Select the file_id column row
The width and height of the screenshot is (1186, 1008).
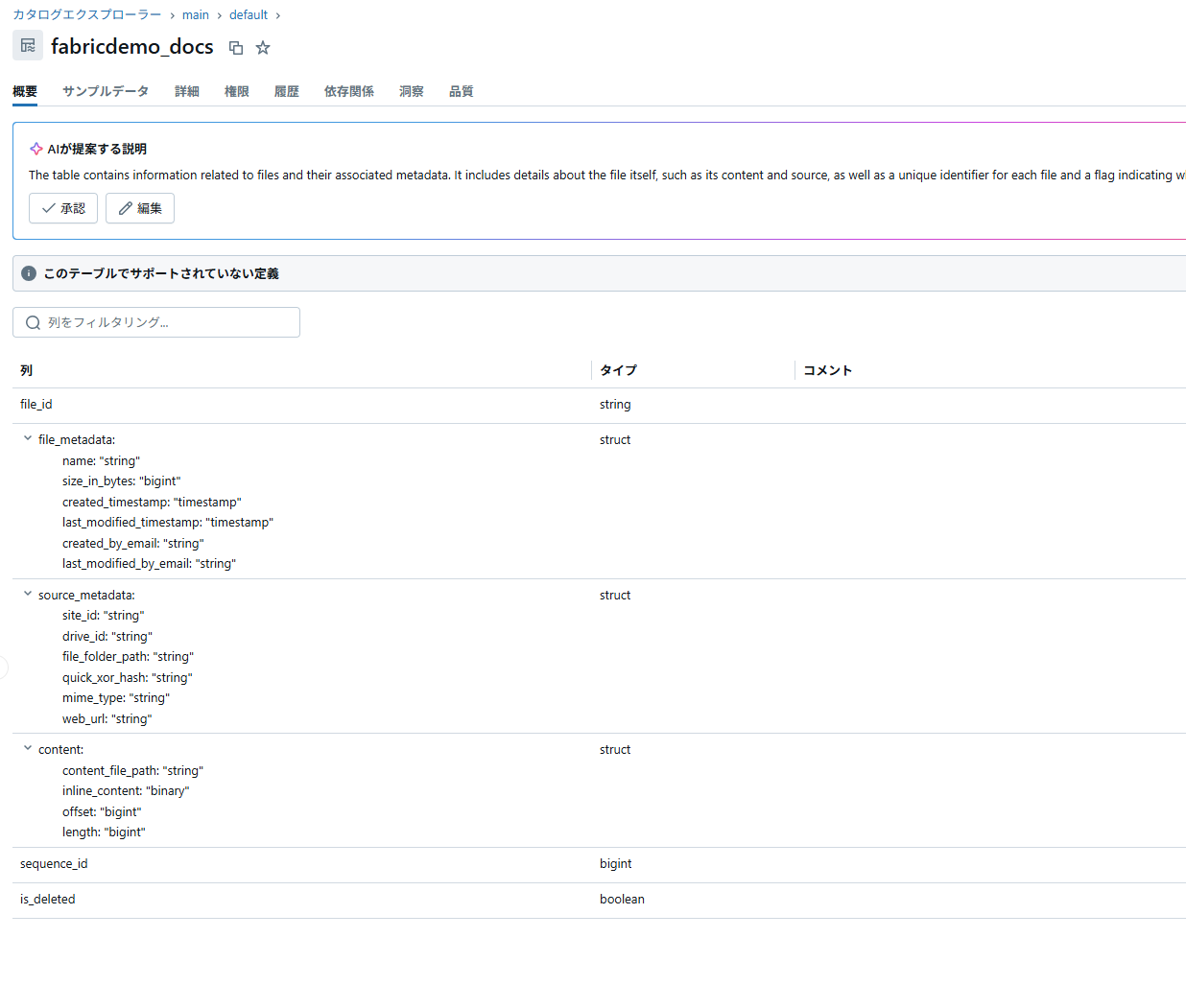tap(599, 405)
